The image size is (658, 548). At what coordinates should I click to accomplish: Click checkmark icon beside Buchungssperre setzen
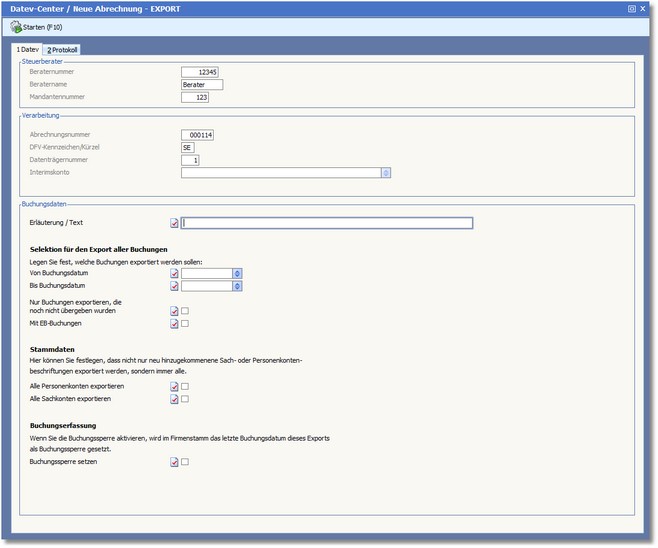(175, 462)
